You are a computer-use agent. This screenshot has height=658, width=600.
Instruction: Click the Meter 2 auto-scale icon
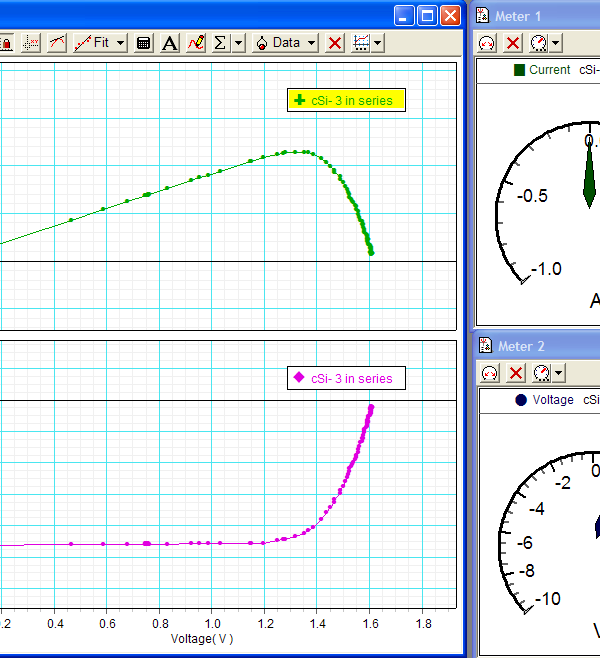[489, 373]
